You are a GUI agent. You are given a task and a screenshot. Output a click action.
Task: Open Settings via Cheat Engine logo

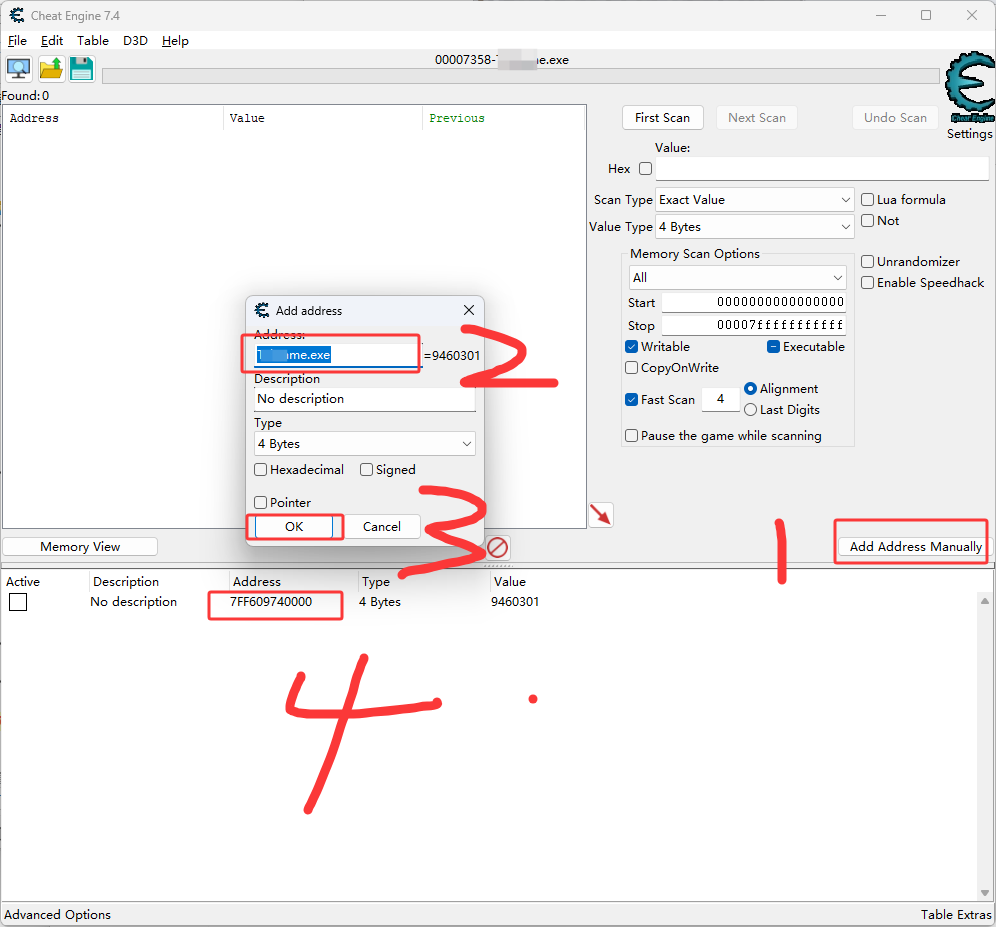coord(970,87)
